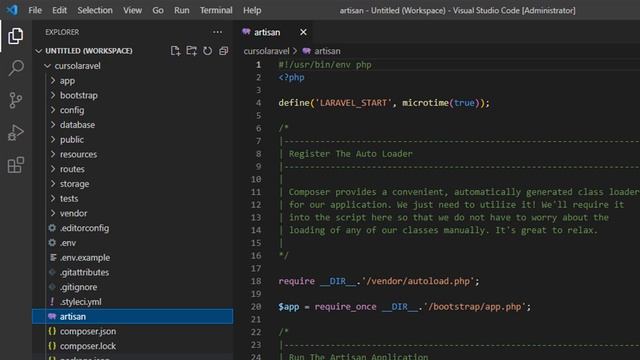The width and height of the screenshot is (640, 360).
Task: Refresh the Explorer file tree
Action: [x=207, y=51]
